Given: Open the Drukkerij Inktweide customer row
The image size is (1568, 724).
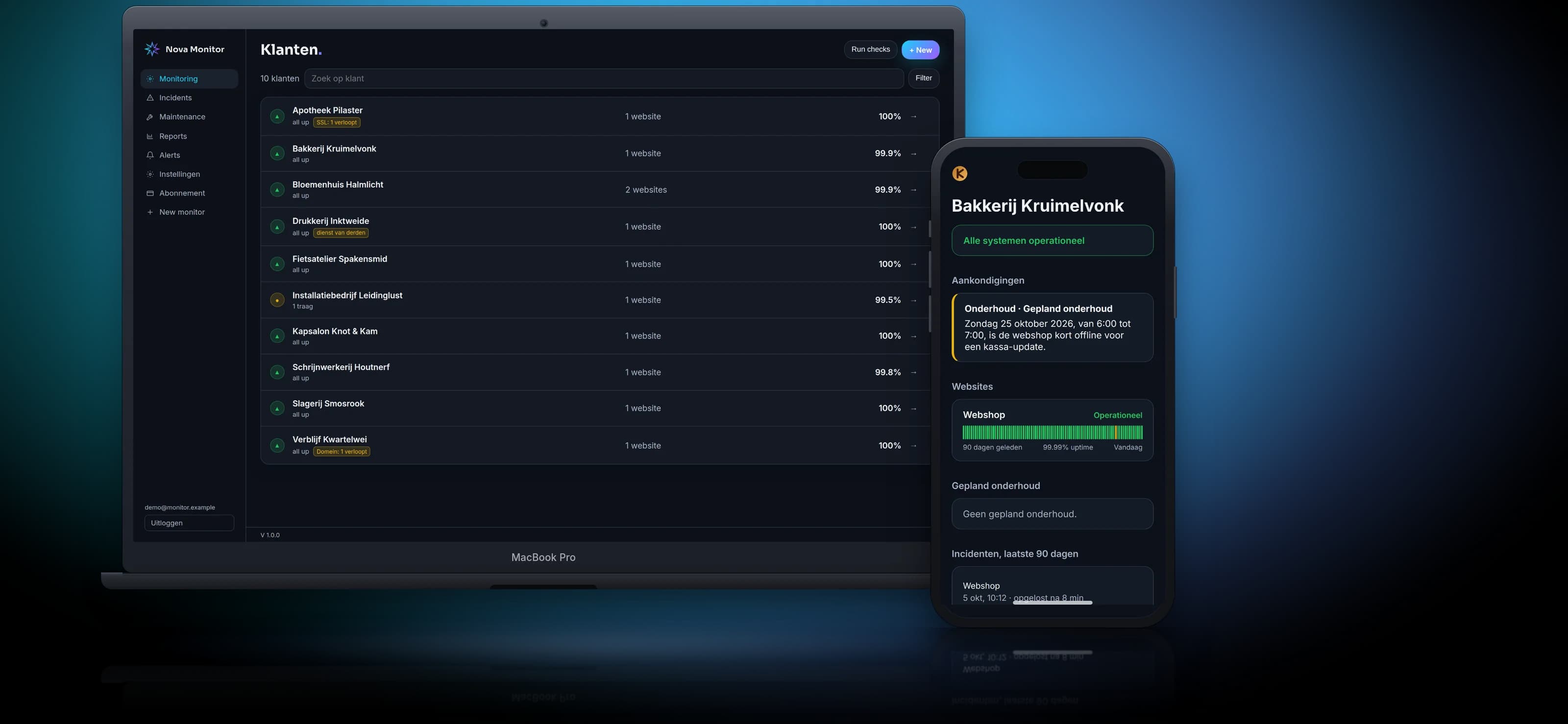Looking at the screenshot, I should (595, 227).
